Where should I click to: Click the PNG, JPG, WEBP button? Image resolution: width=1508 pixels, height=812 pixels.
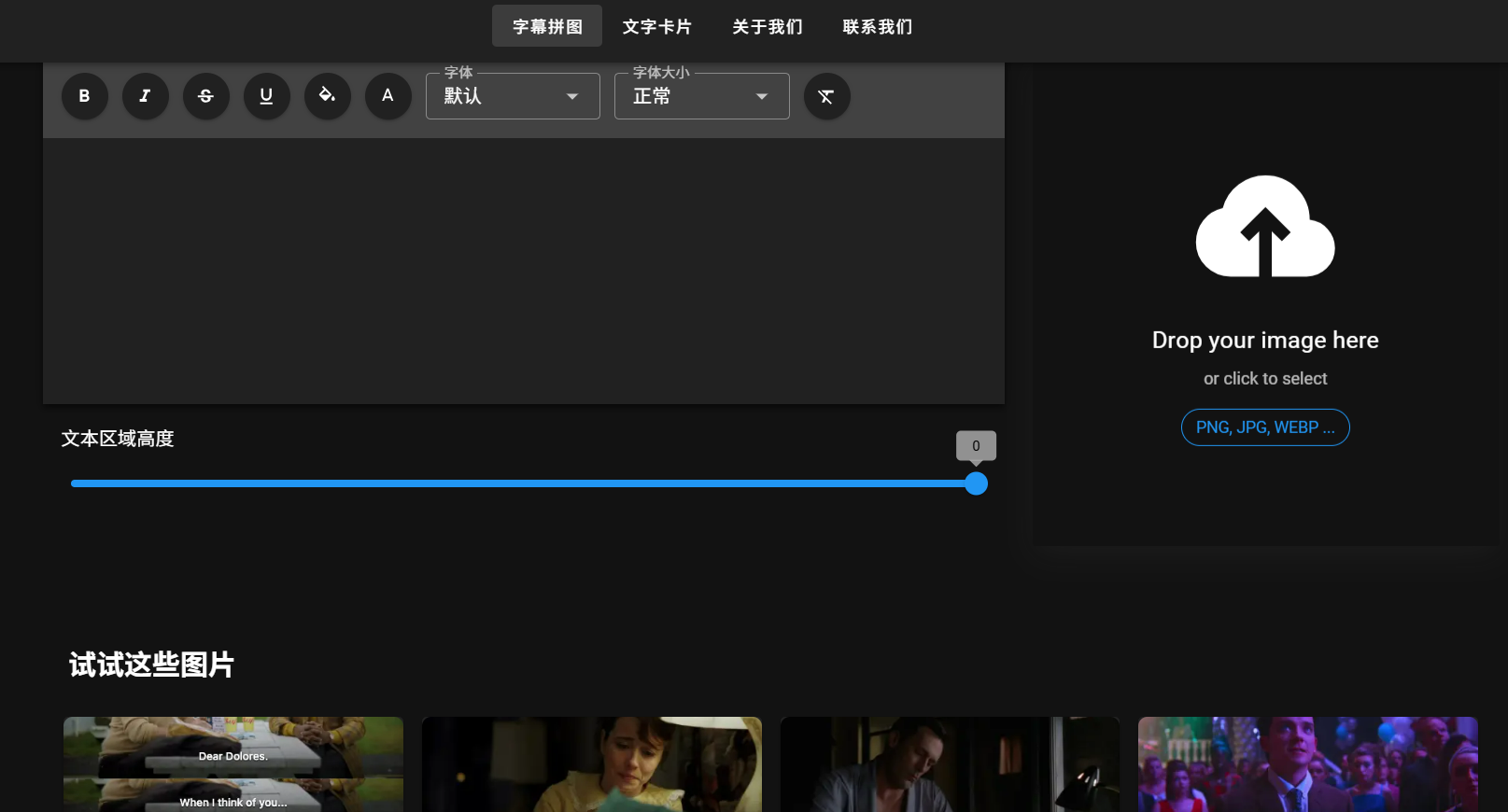1265,427
